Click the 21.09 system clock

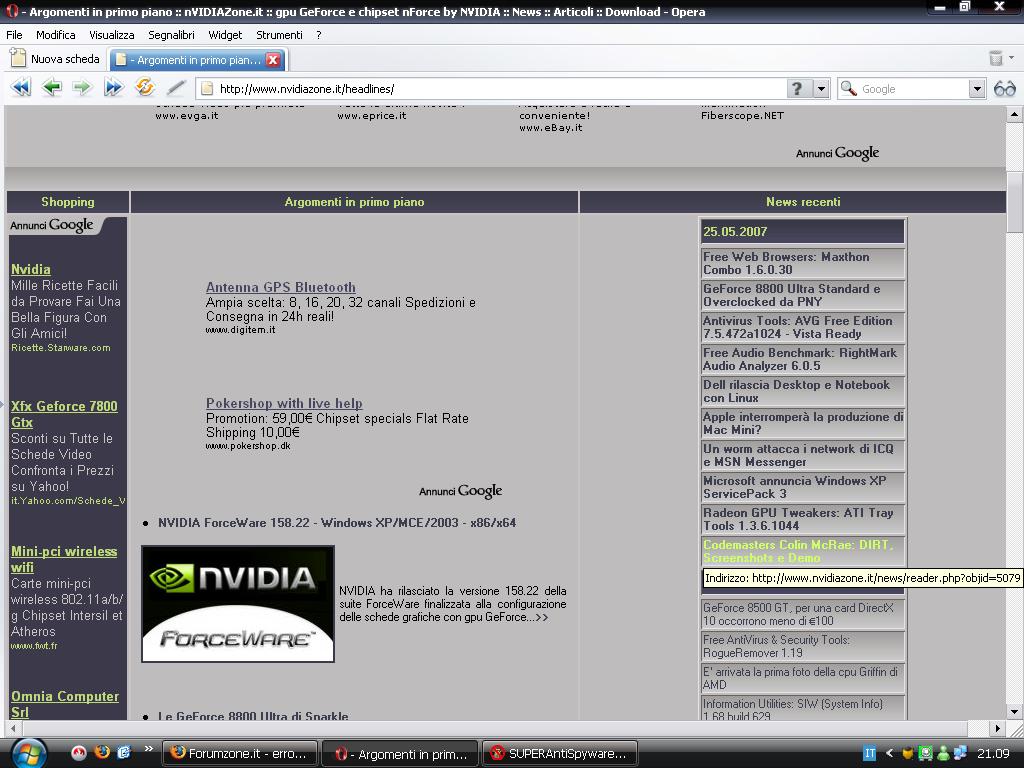click(x=993, y=754)
